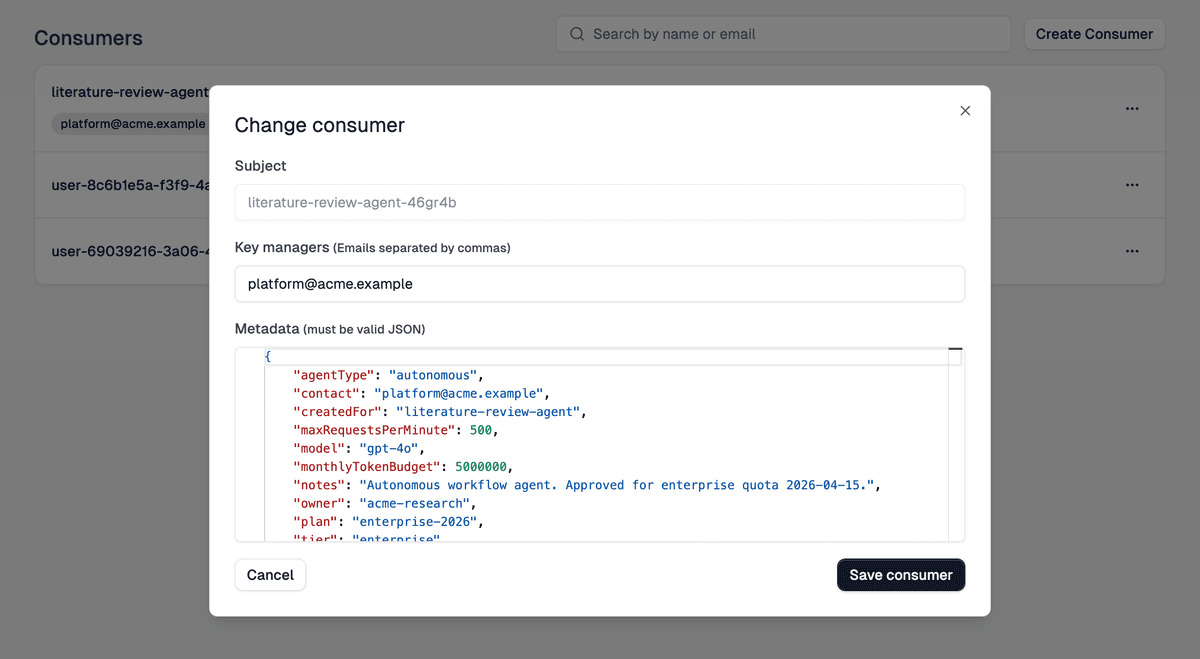Click the search magnifier icon
The height and width of the screenshot is (659, 1200).
577,33
